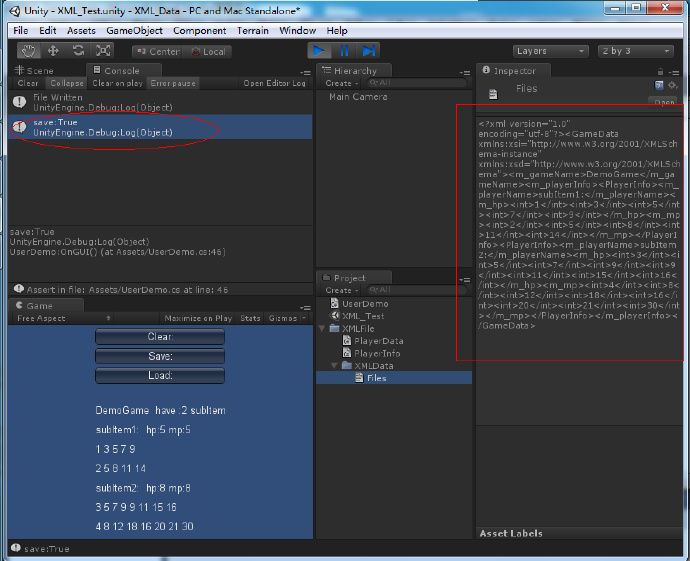Open the 2 by 3 layout dropdown

point(635,51)
